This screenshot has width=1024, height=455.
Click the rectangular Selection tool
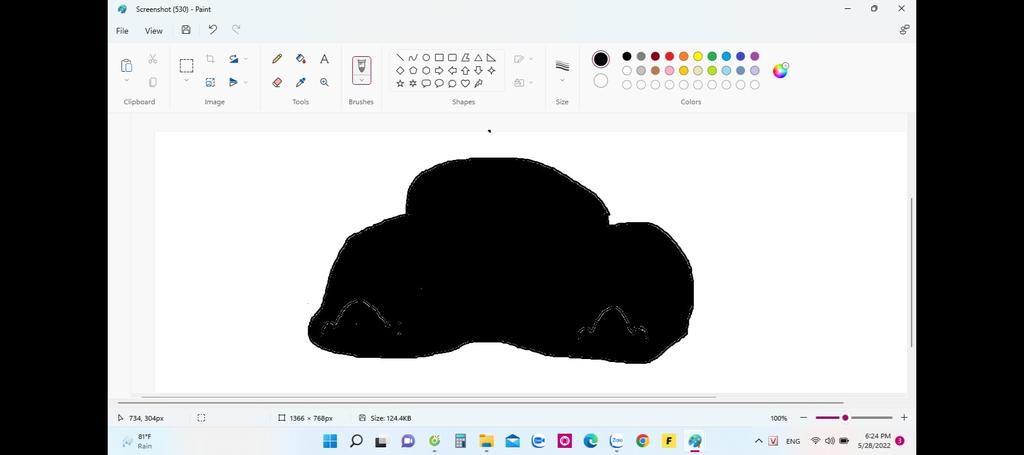pos(186,65)
